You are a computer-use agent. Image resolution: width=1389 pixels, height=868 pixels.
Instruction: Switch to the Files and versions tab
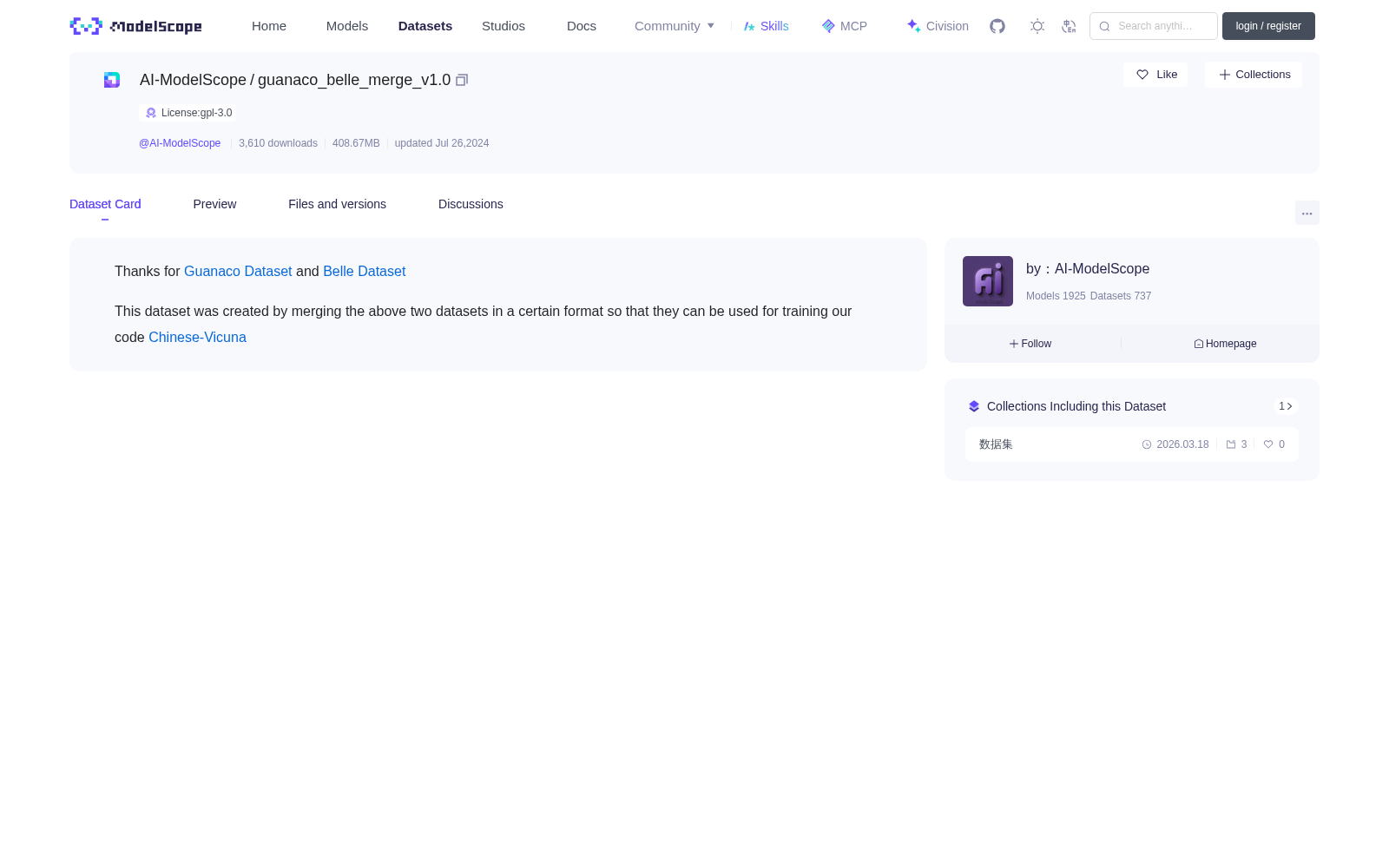tap(337, 204)
